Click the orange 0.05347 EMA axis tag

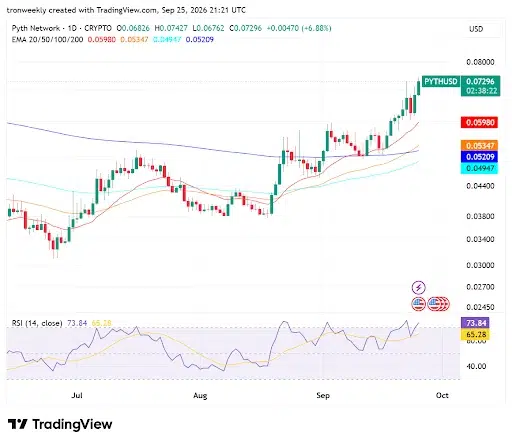click(x=480, y=146)
